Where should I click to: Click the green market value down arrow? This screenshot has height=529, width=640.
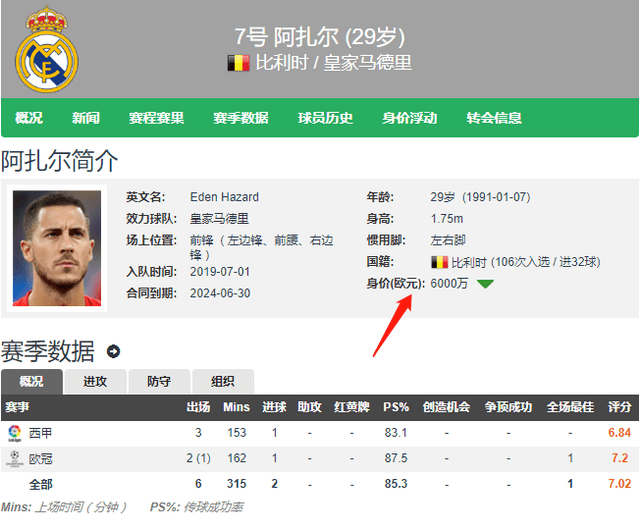[x=485, y=284]
